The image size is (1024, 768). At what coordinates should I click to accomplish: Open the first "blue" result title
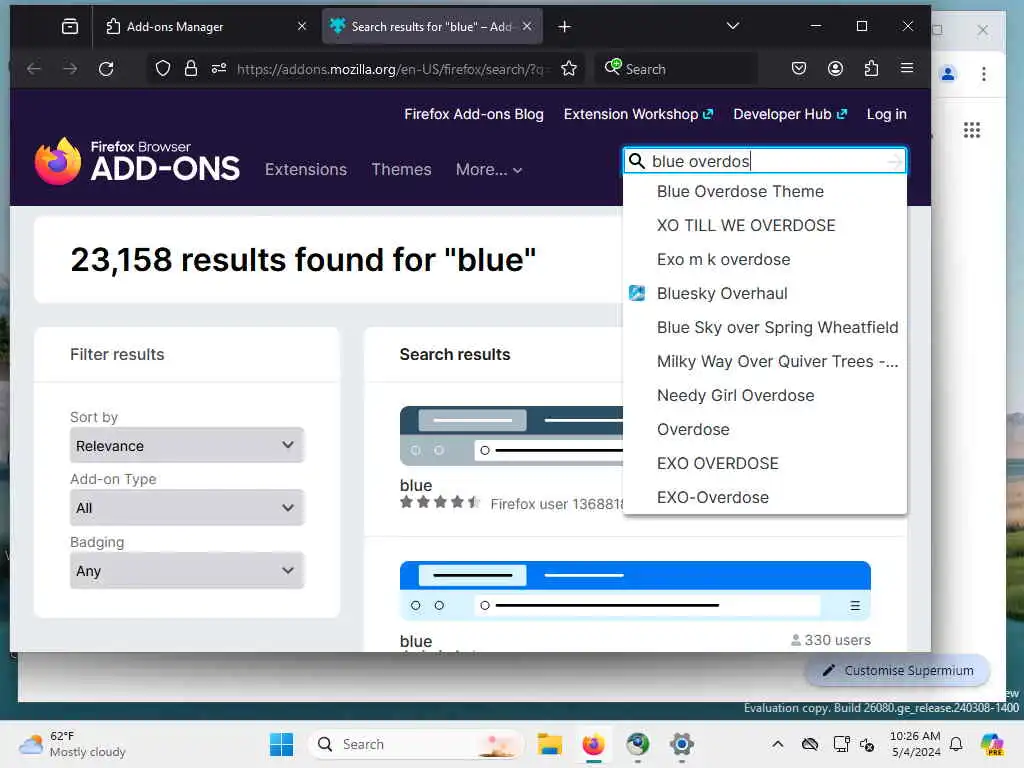click(x=416, y=485)
